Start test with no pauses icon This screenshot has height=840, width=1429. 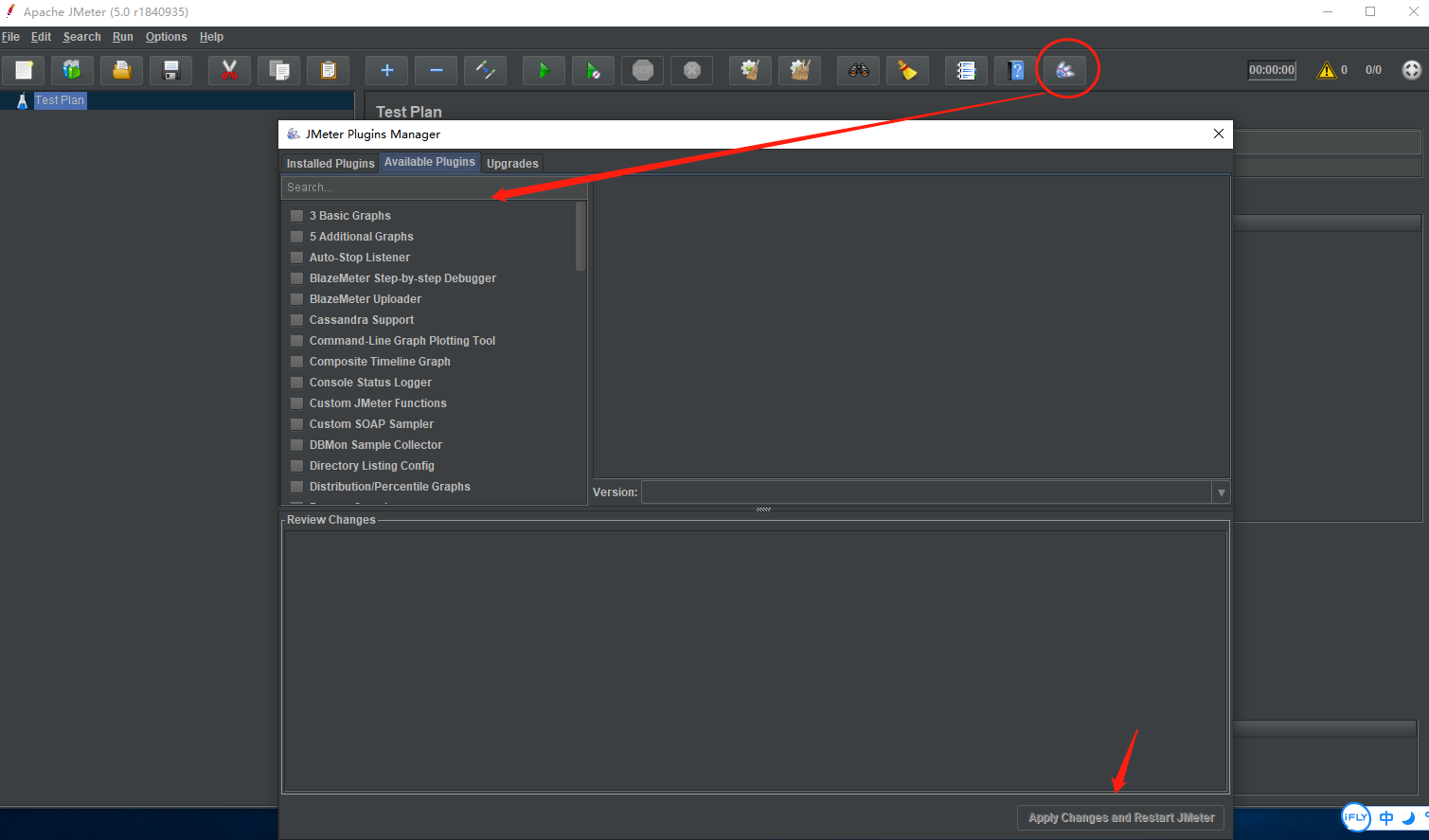point(593,70)
